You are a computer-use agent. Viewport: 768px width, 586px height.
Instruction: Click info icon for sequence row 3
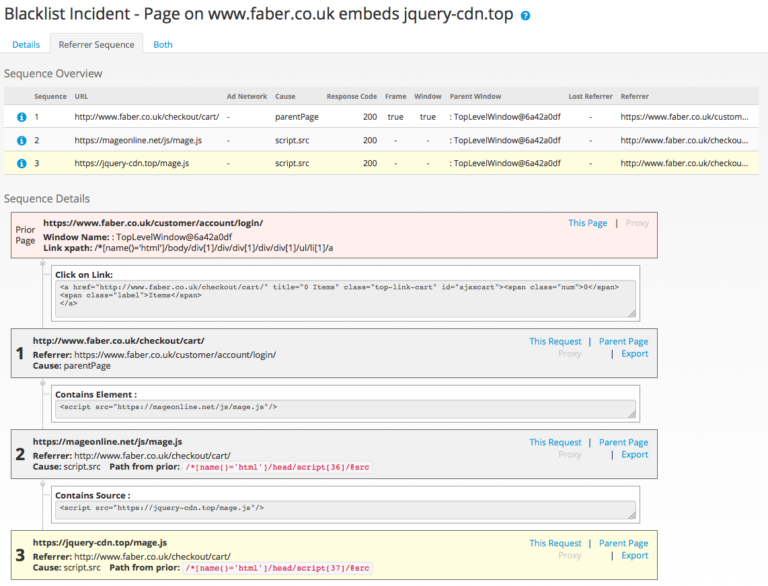pyautogui.click(x=21, y=163)
